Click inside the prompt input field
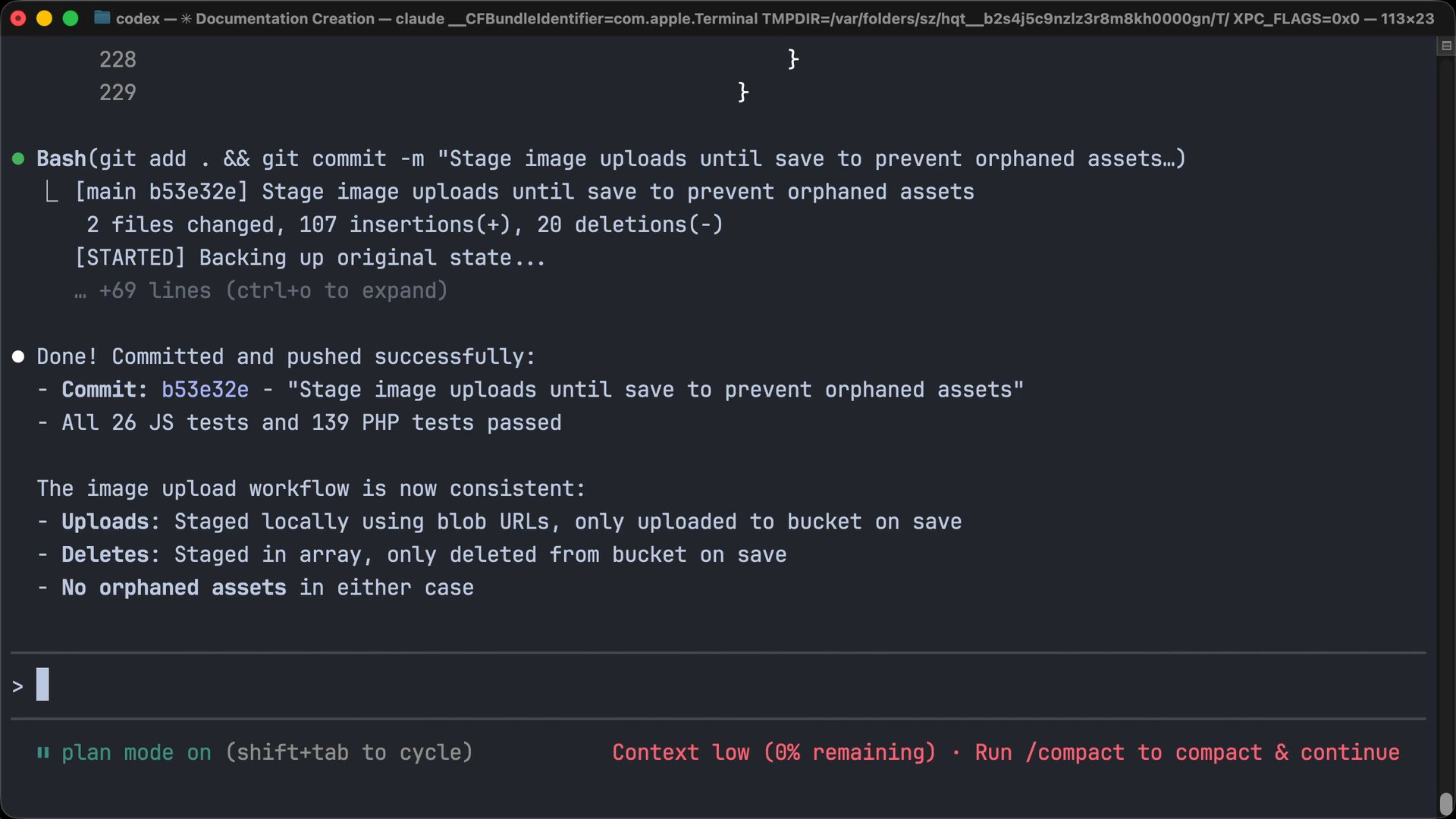The width and height of the screenshot is (1456, 819). (682, 686)
